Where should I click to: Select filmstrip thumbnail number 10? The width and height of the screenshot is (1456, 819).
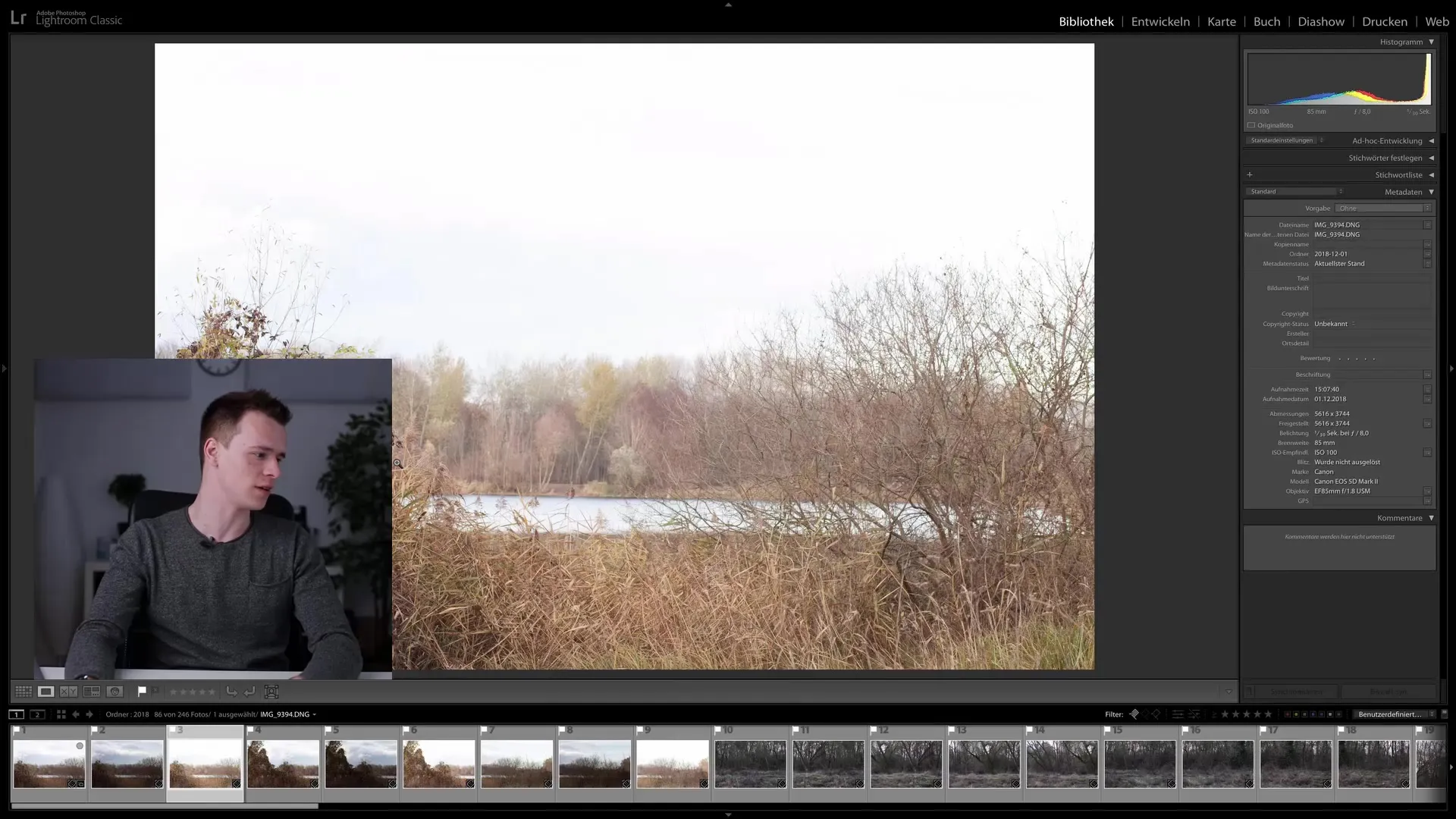coord(751,764)
